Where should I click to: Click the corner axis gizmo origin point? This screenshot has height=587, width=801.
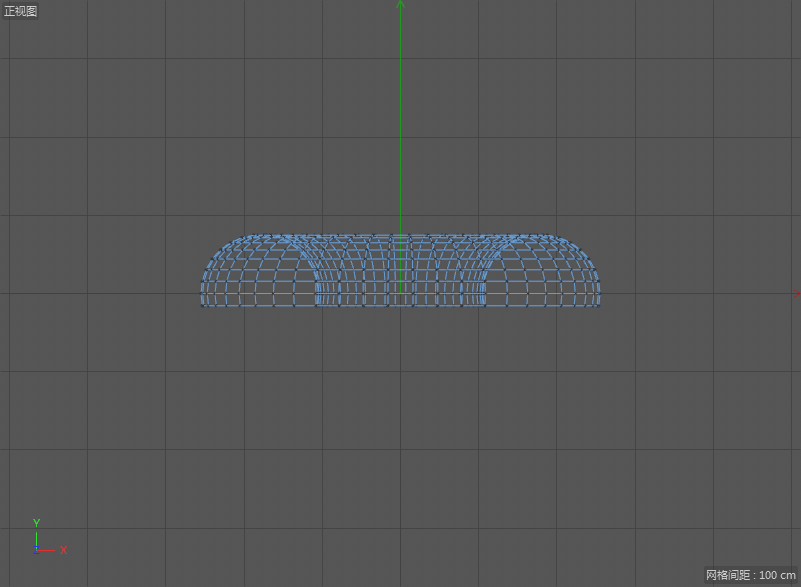click(36, 549)
